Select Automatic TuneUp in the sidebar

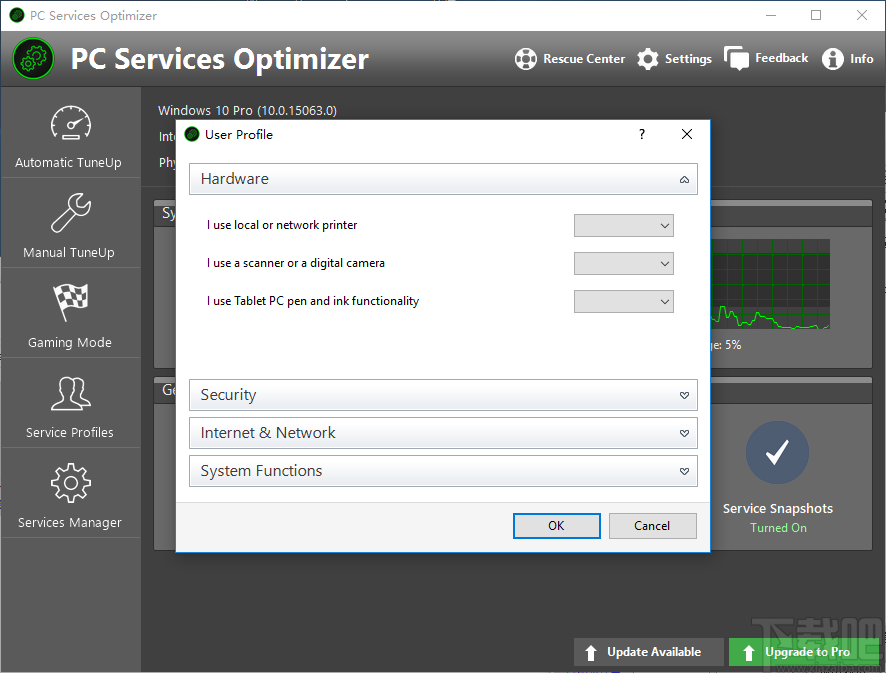coord(70,135)
